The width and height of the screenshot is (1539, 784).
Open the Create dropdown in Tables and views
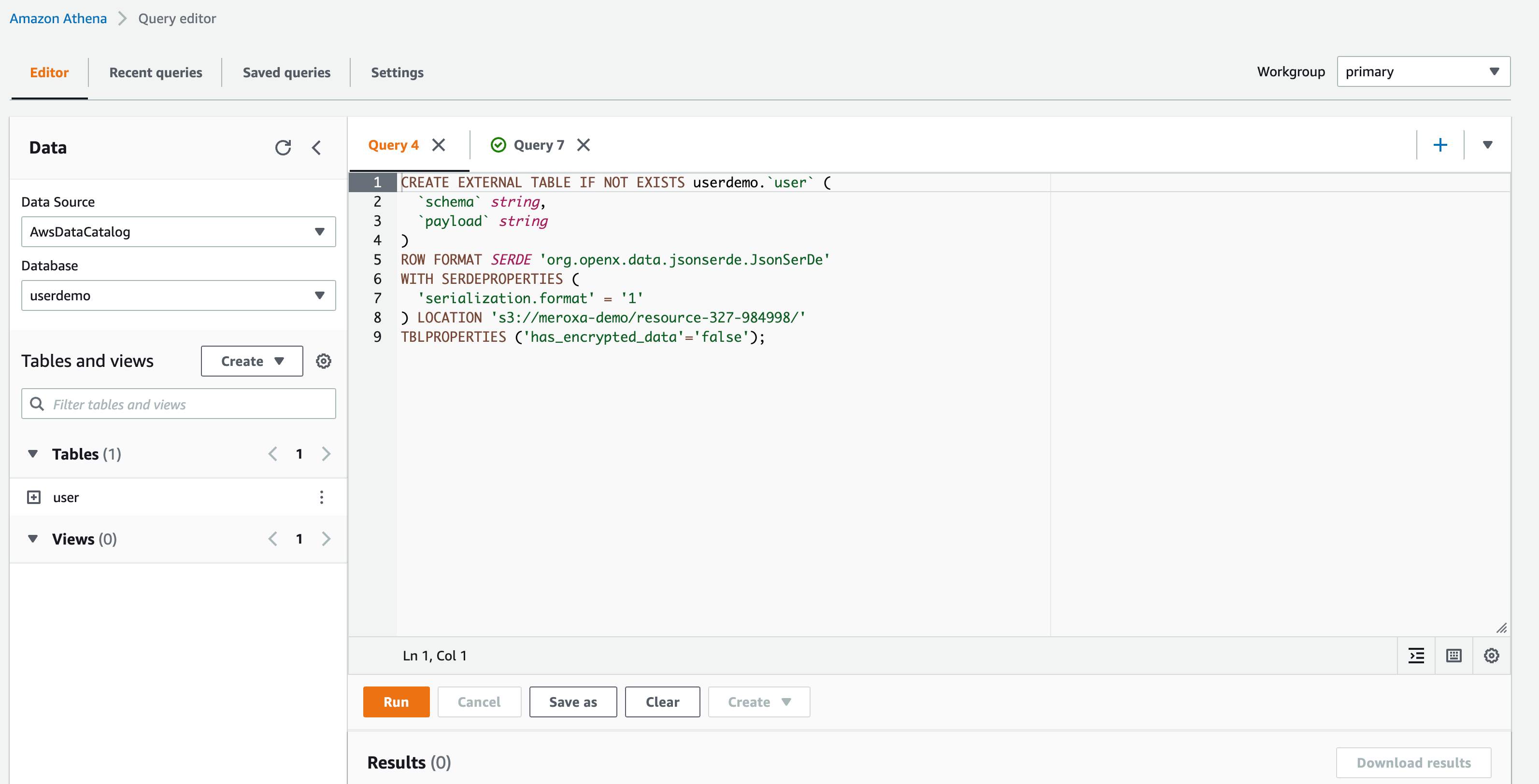point(252,361)
